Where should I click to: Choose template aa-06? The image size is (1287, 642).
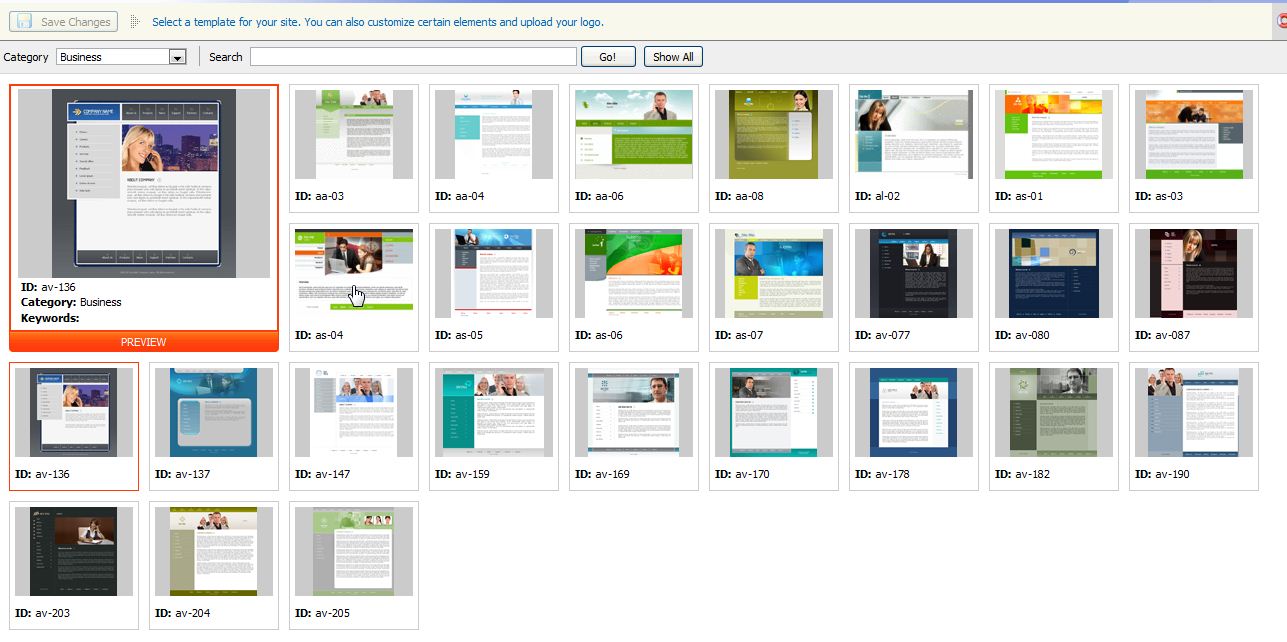pyautogui.click(x=633, y=135)
